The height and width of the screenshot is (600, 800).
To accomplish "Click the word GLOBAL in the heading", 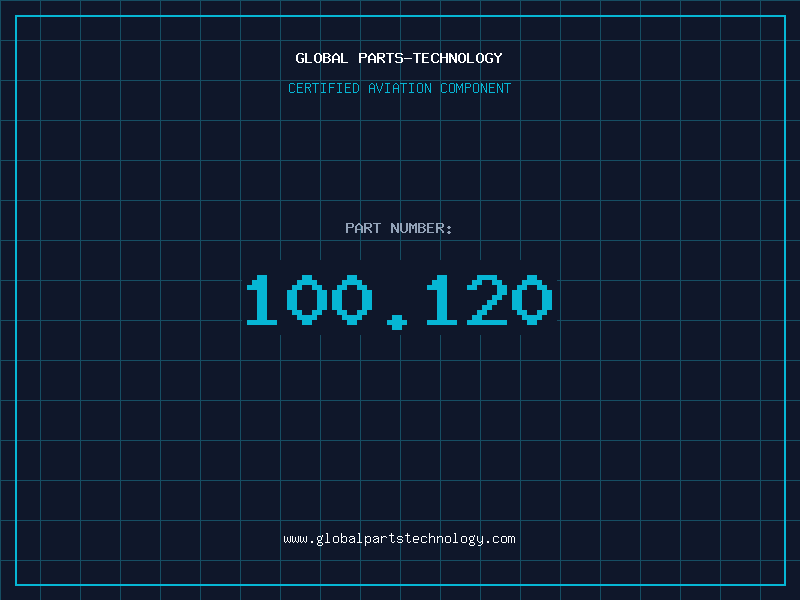I will [322, 58].
